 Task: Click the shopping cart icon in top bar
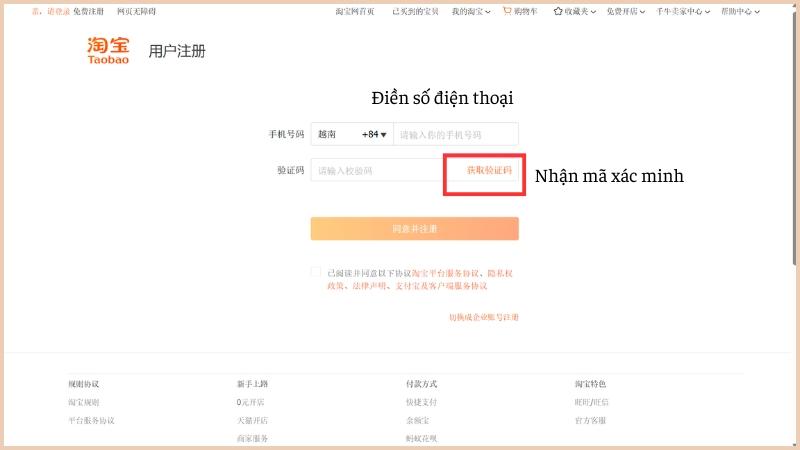pos(507,11)
